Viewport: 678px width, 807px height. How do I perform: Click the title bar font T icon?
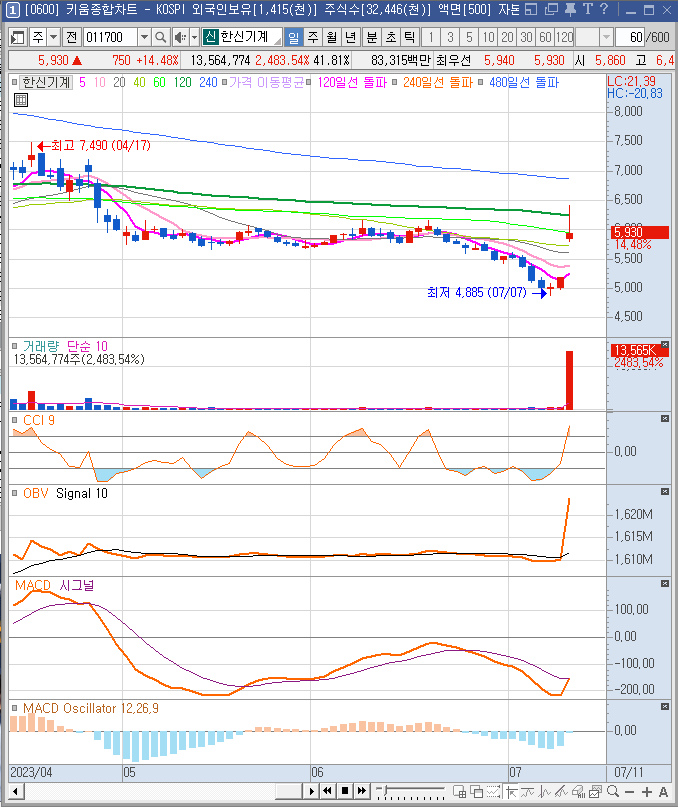[x=588, y=9]
